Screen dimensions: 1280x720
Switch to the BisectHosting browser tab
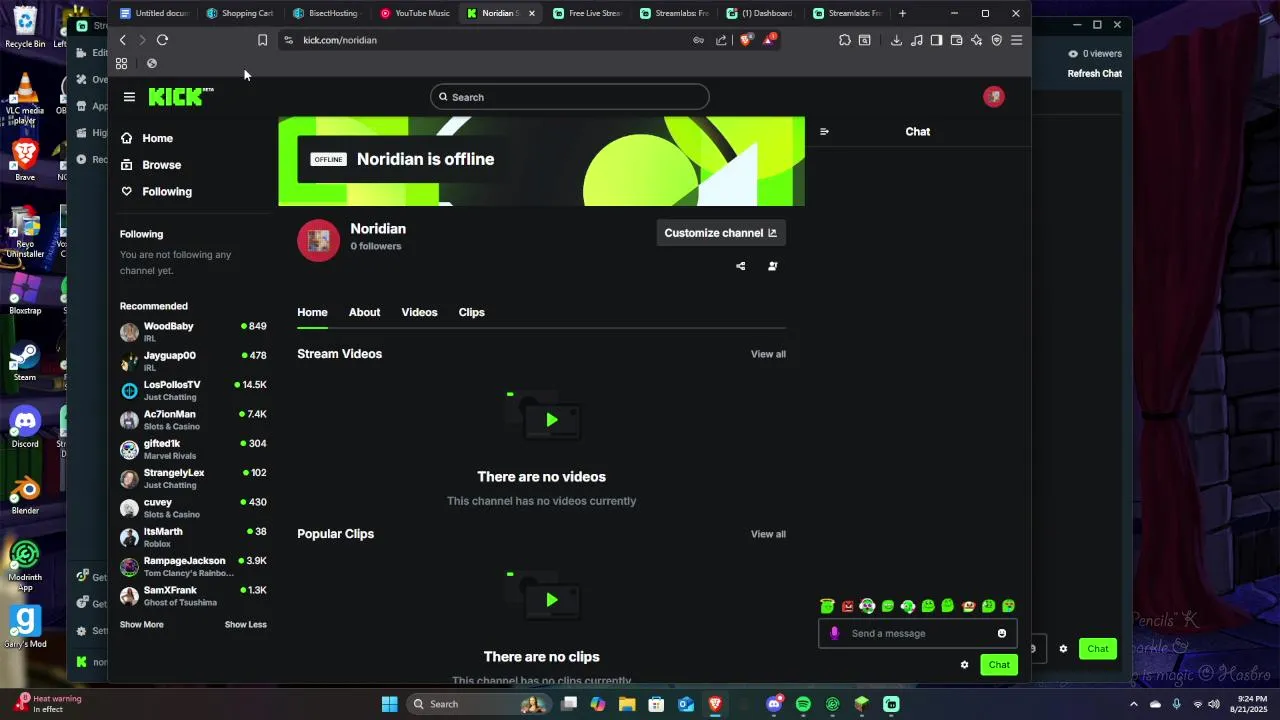[325, 13]
